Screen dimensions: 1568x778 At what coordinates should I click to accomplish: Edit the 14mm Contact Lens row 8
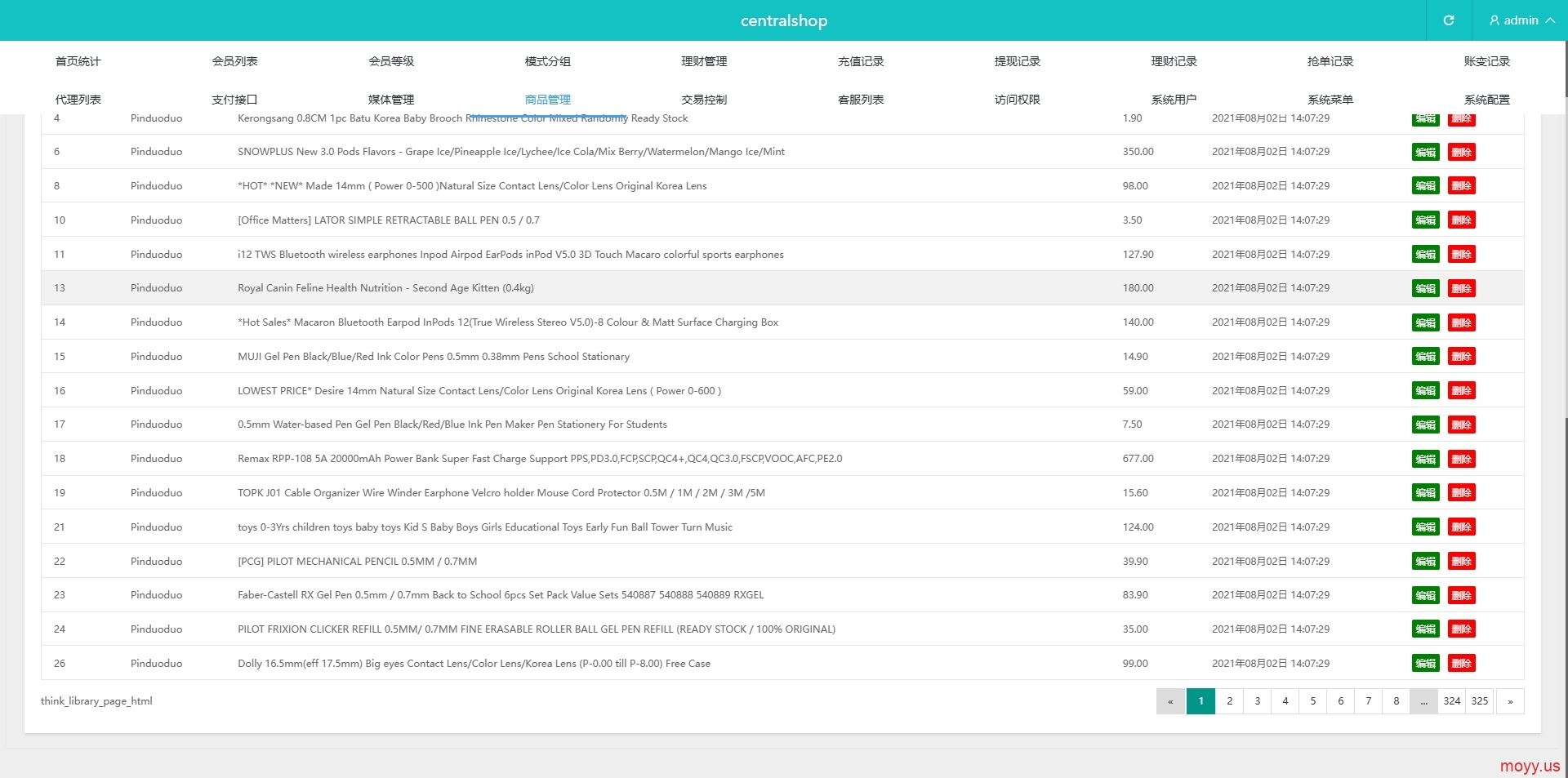coord(1426,186)
